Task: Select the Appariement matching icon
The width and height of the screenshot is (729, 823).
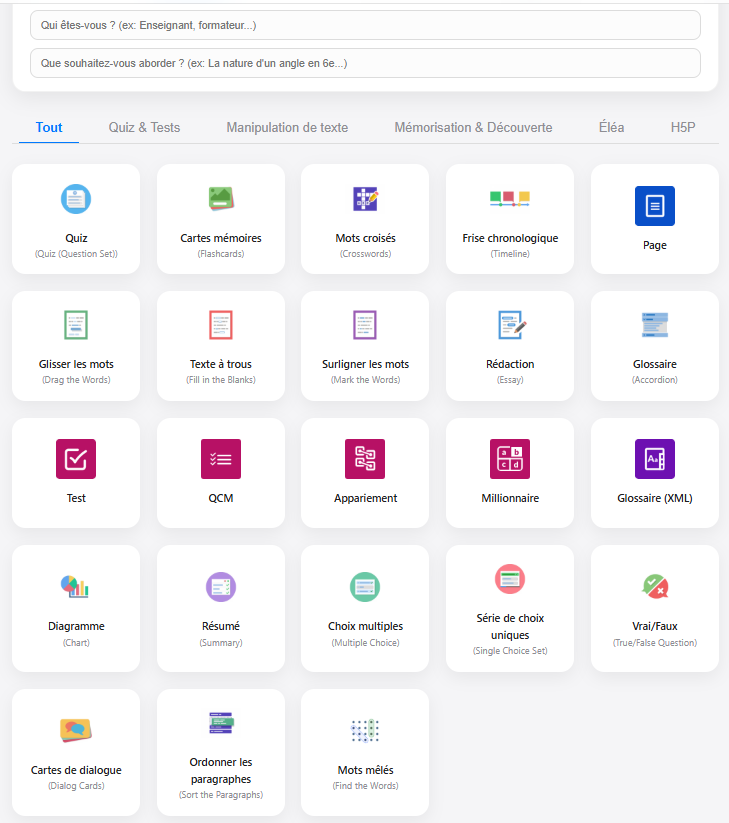Action: tap(365, 459)
